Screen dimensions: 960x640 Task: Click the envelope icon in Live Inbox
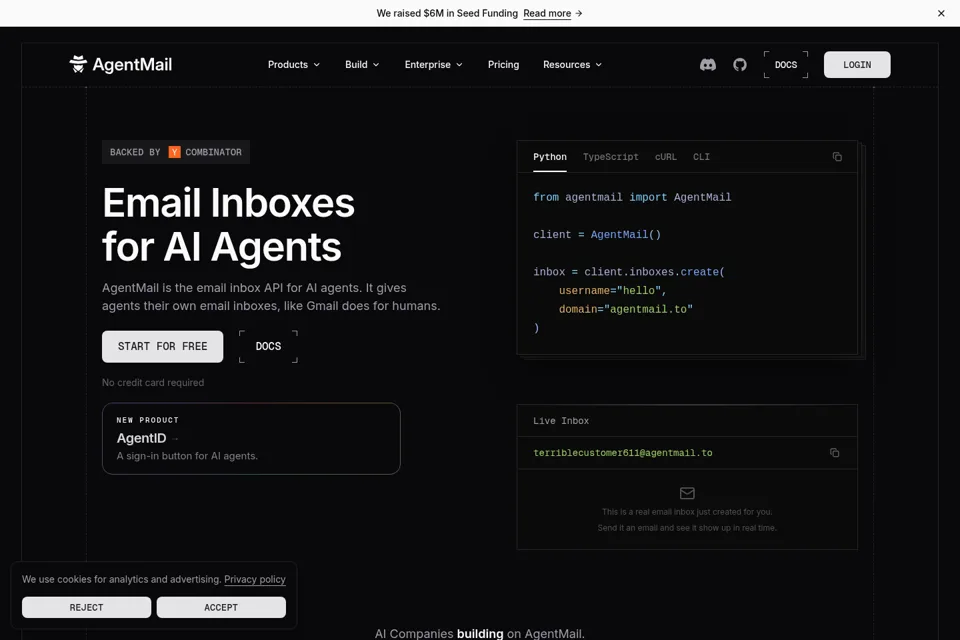tap(687, 493)
